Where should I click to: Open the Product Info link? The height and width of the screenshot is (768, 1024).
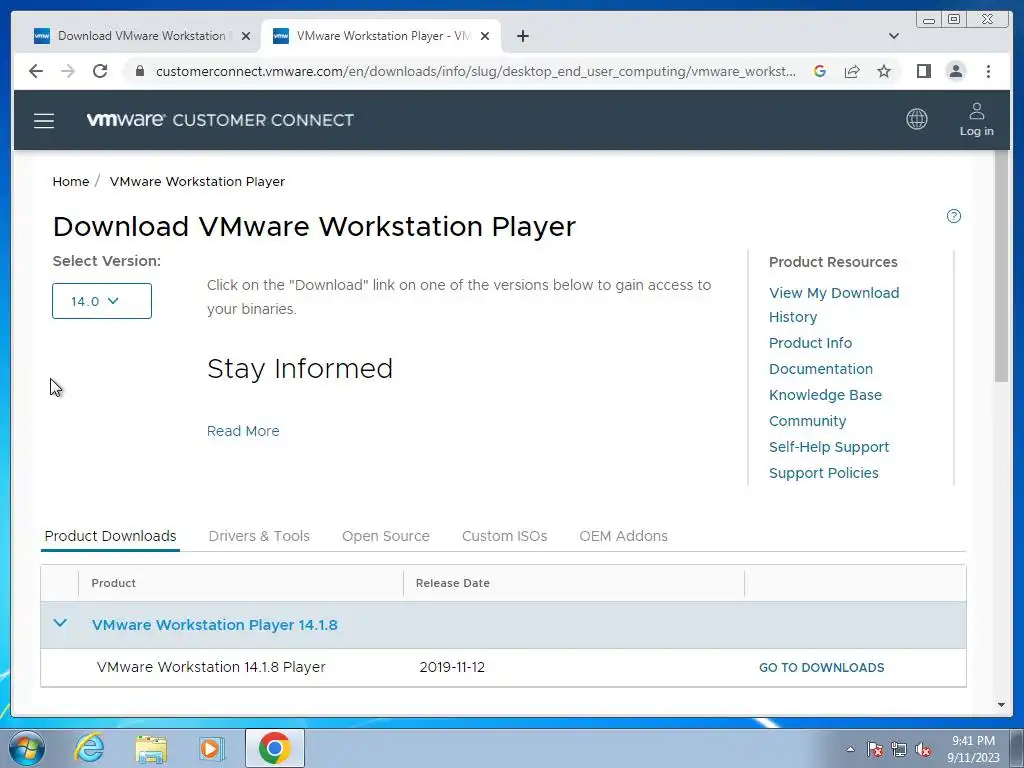810,343
